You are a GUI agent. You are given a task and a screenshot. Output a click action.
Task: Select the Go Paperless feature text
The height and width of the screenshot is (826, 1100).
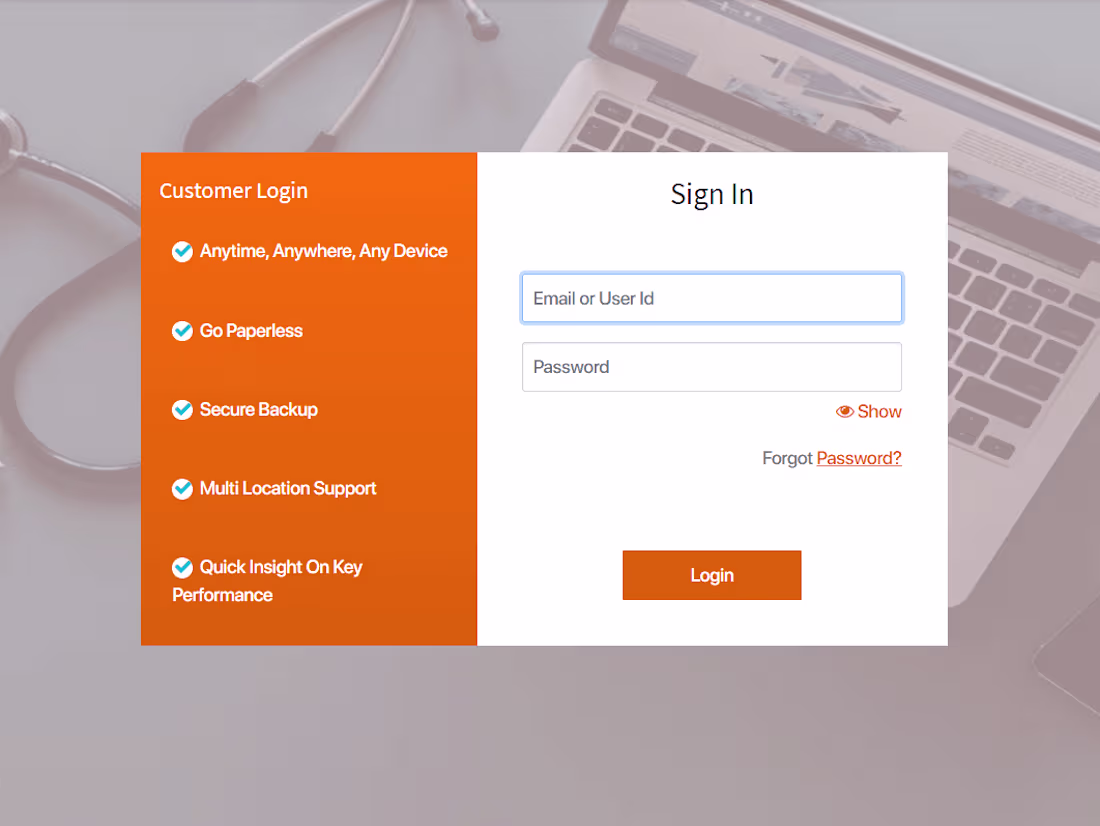tap(251, 331)
